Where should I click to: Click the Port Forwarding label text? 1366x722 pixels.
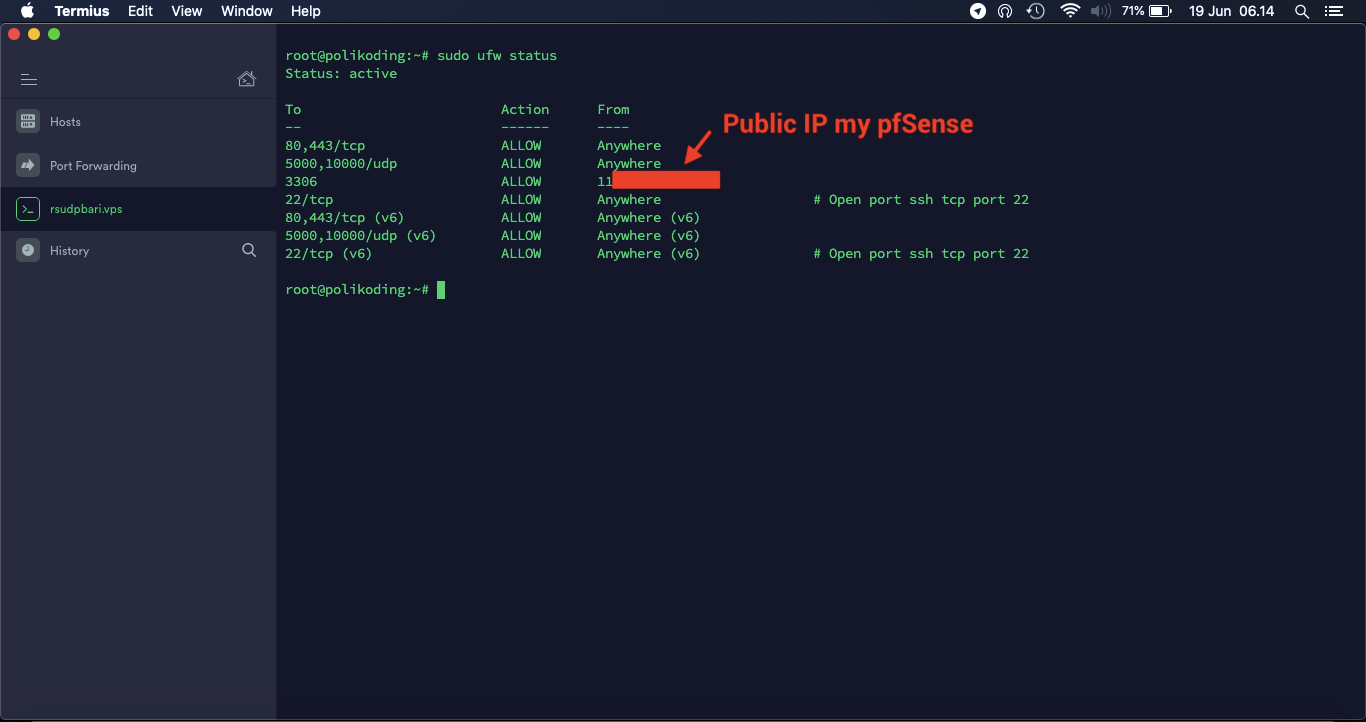point(93,166)
